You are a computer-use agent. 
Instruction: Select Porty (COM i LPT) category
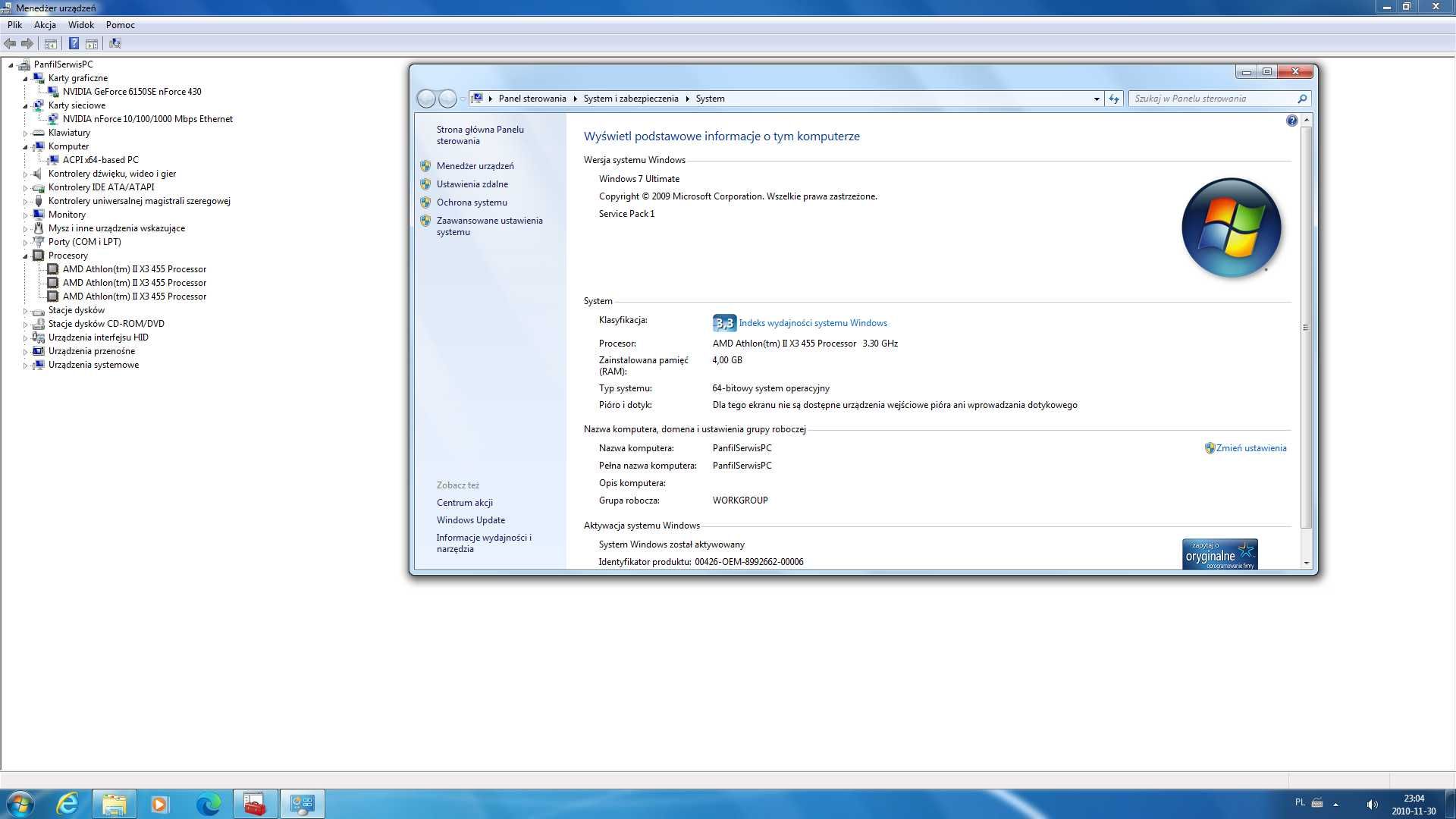84,242
